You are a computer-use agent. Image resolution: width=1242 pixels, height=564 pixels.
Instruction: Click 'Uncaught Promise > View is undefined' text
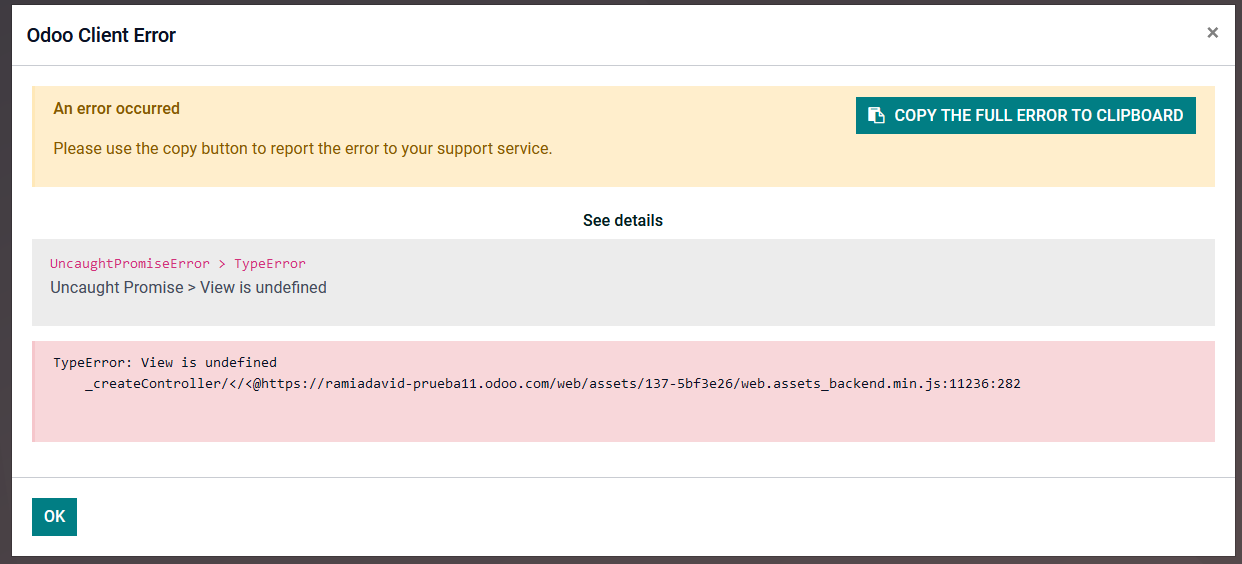[188, 287]
